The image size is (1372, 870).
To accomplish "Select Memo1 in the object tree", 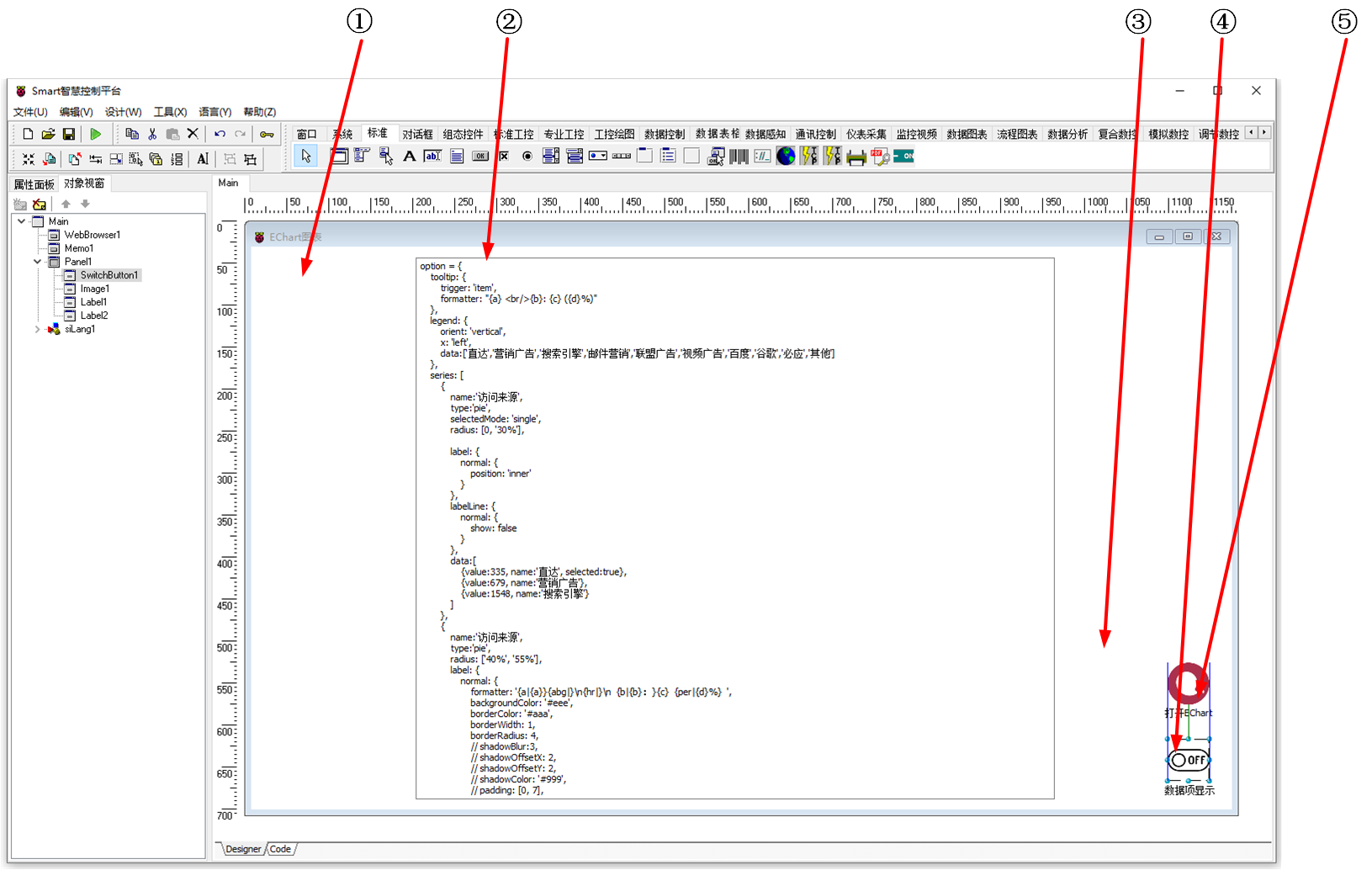I will [79, 248].
